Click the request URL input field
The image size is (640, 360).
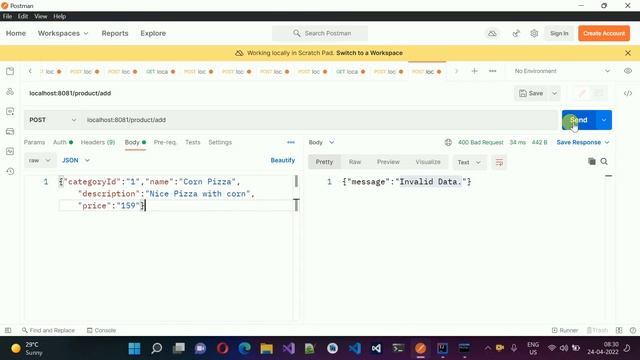coord(320,120)
